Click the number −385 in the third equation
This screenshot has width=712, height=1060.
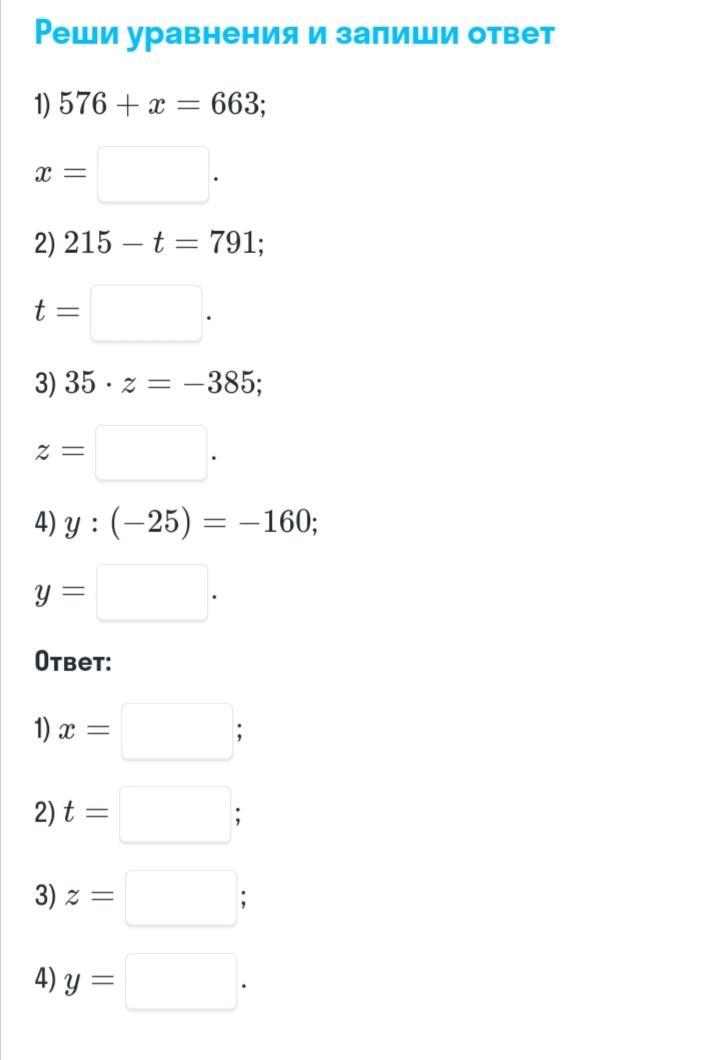[x=223, y=383]
